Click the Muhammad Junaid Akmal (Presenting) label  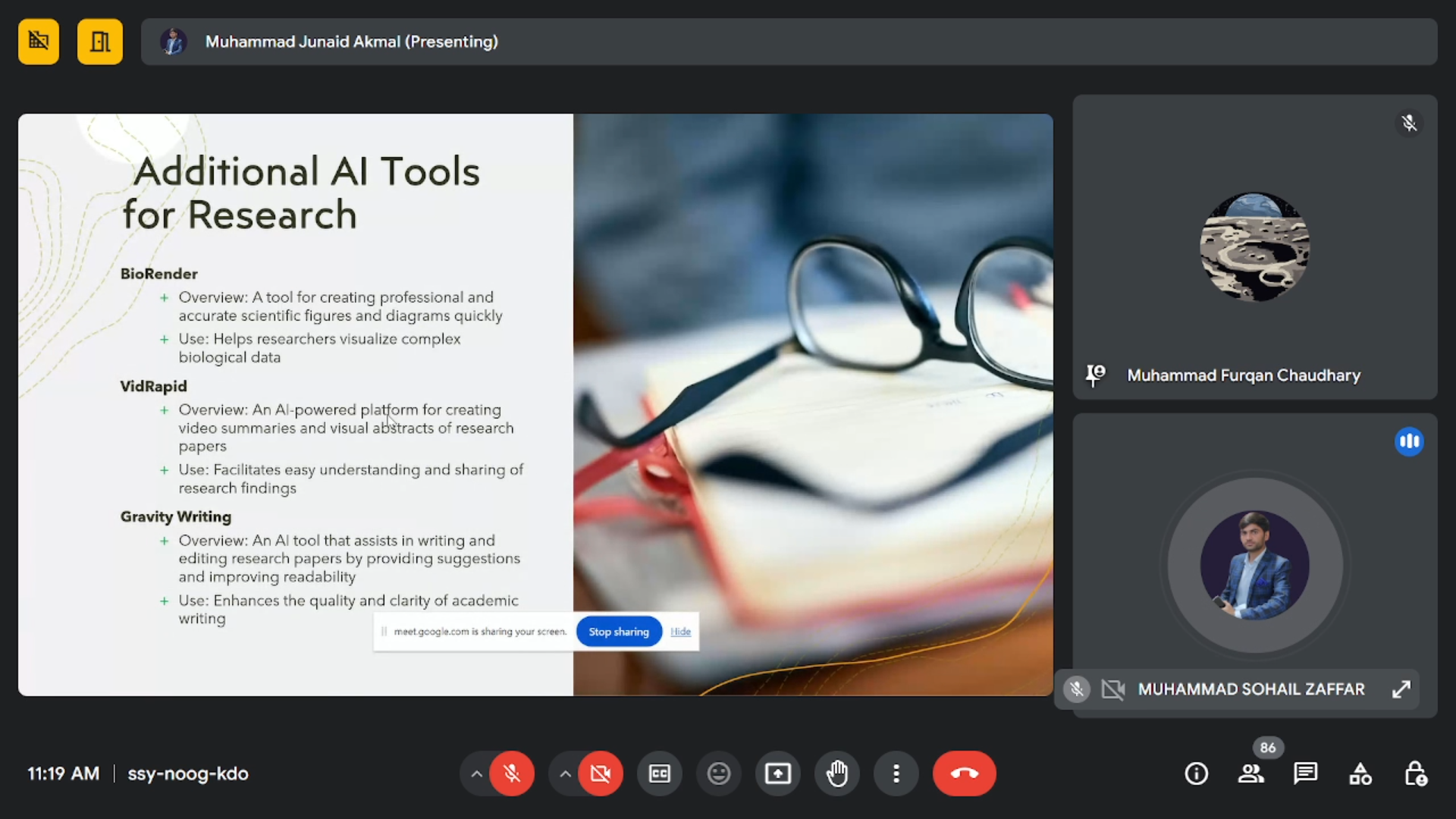tap(352, 42)
